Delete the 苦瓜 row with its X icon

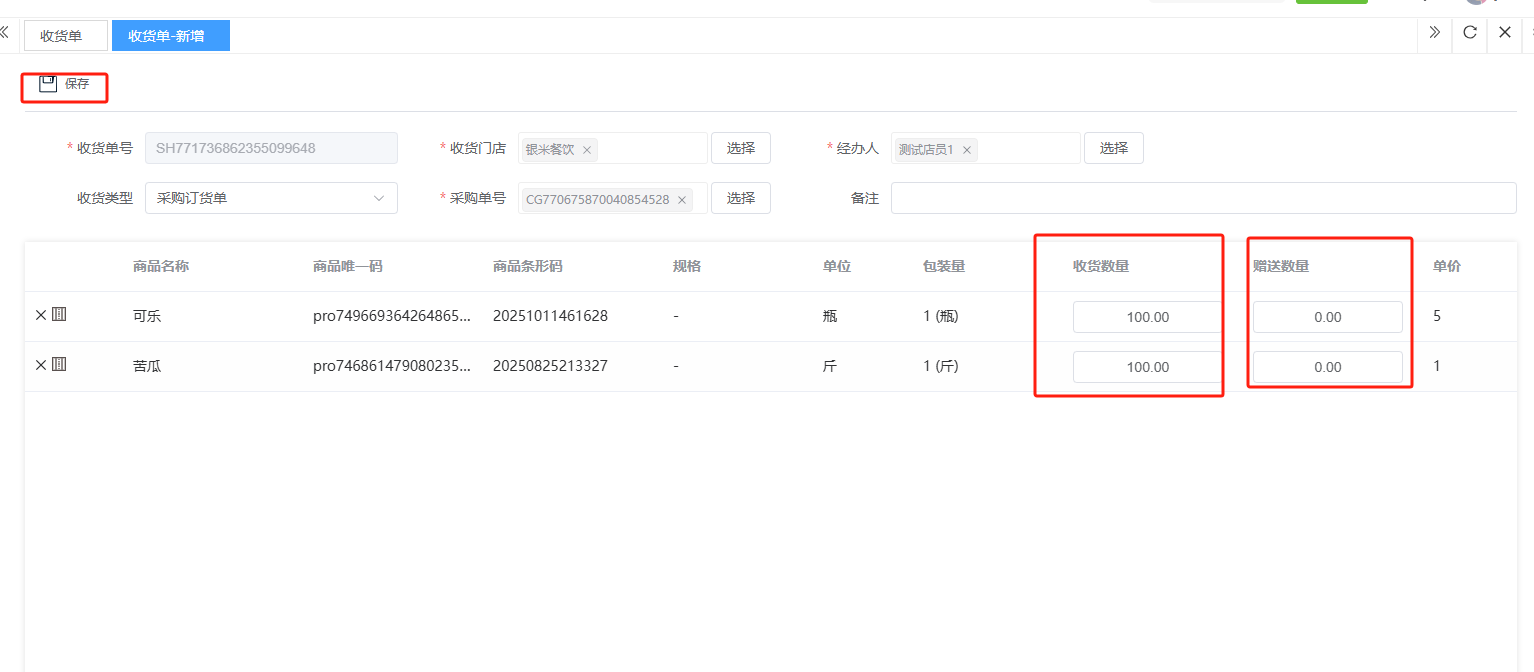[x=41, y=365]
